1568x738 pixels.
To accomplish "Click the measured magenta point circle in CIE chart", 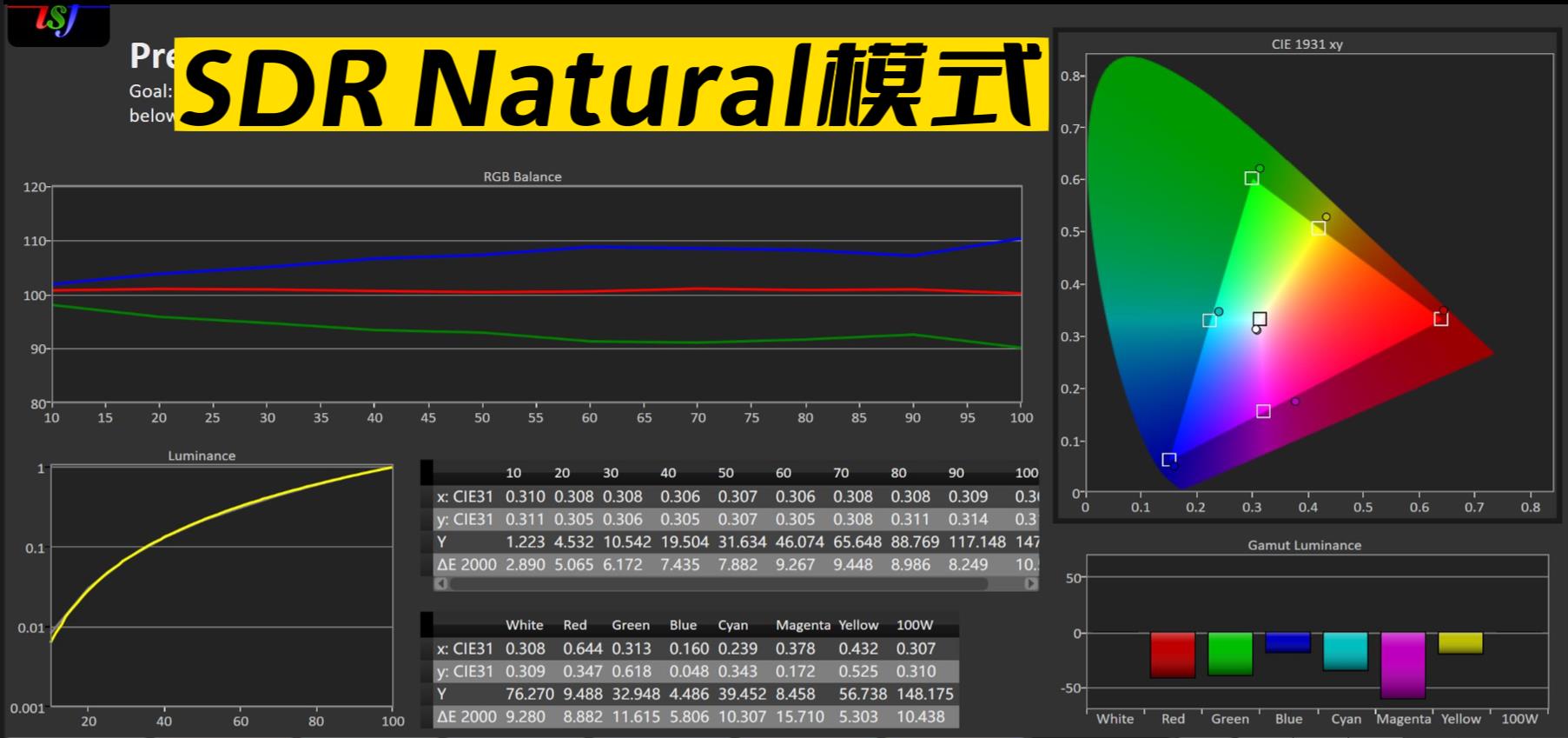I will click(x=1295, y=402).
